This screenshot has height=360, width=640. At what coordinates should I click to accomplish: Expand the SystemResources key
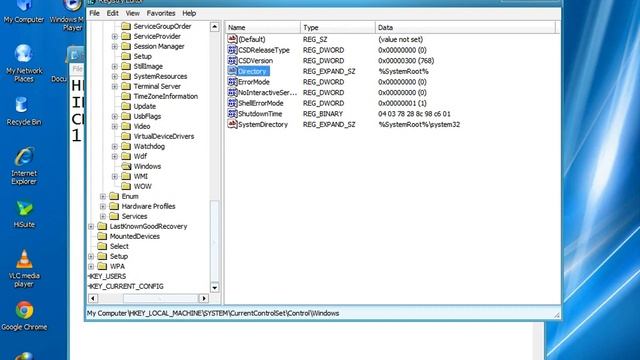point(115,77)
